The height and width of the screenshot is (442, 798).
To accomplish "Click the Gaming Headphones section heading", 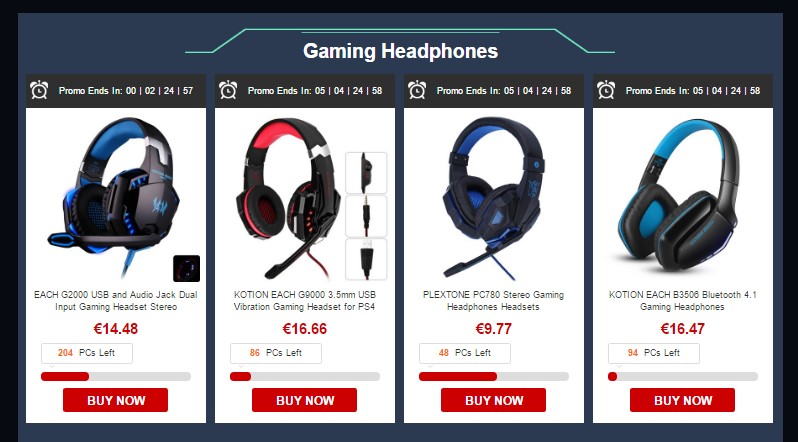I will coord(401,51).
